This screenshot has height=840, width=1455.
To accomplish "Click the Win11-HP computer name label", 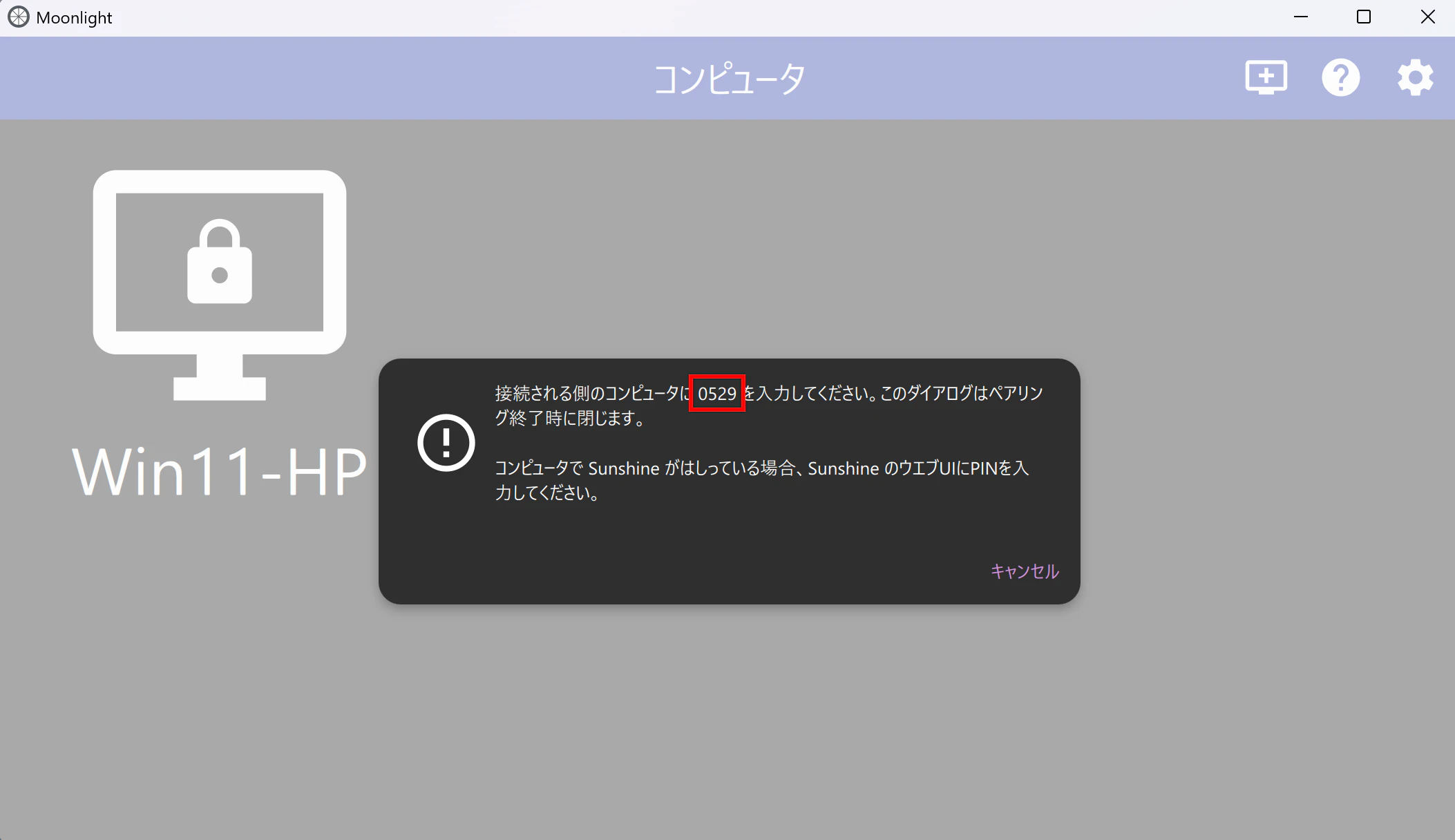I will pos(220,472).
